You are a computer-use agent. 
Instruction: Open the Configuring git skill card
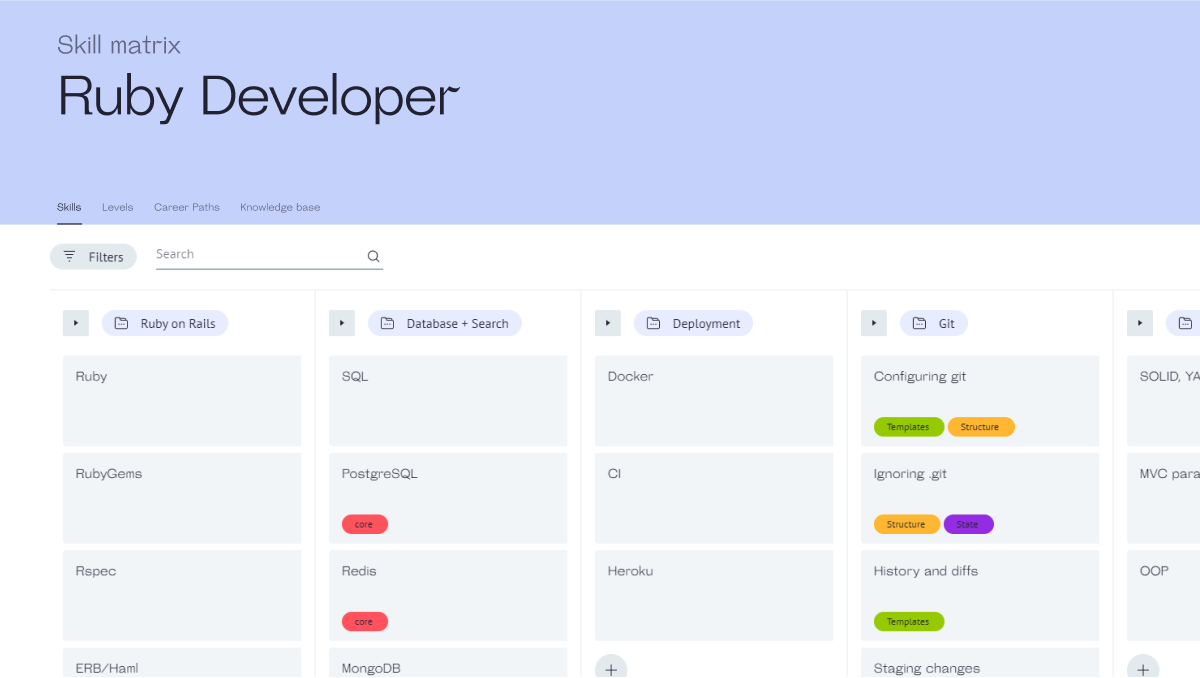[980, 401]
